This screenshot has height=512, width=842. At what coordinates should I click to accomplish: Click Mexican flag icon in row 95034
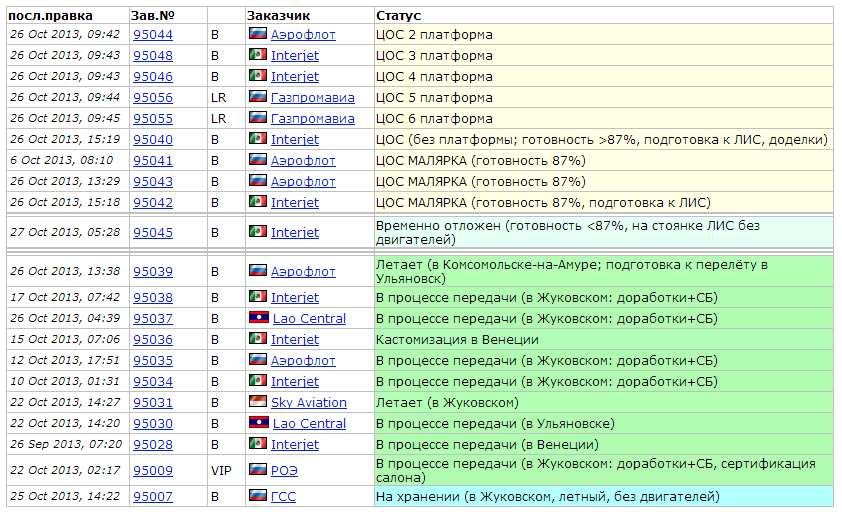point(258,380)
